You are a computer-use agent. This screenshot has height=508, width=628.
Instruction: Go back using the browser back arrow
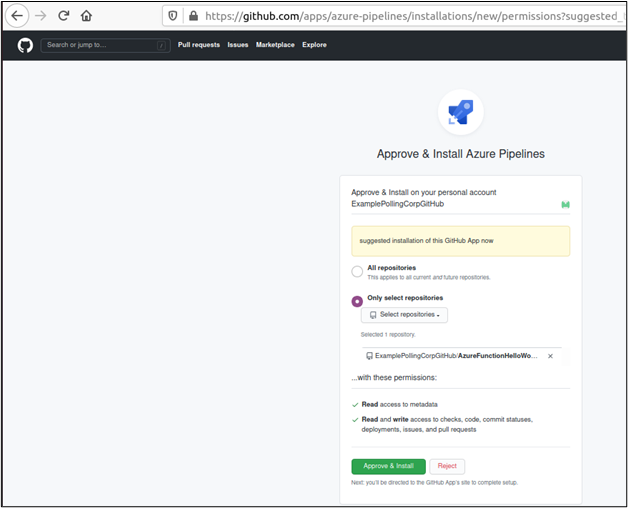(x=17, y=16)
